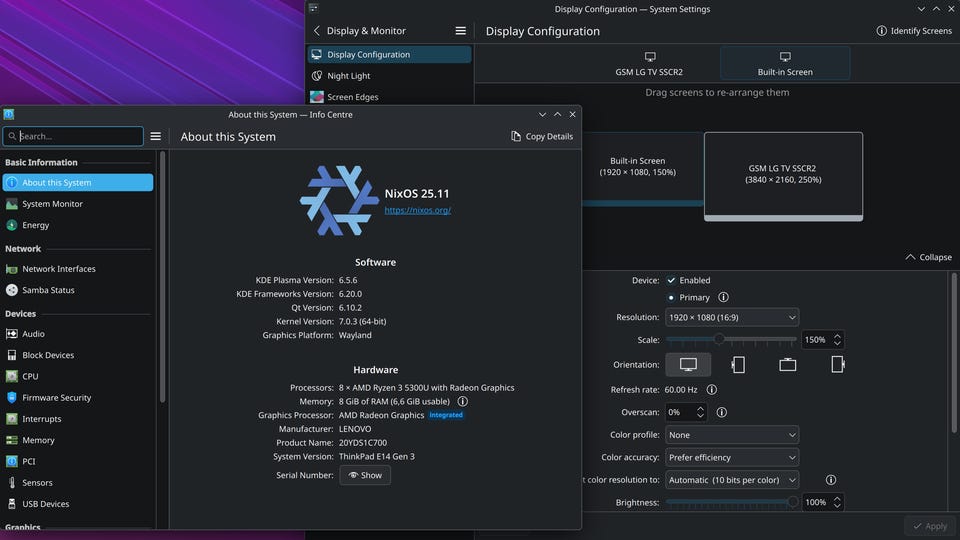
Task: Click memory info icon beside usable RAM
Action: coord(463,402)
